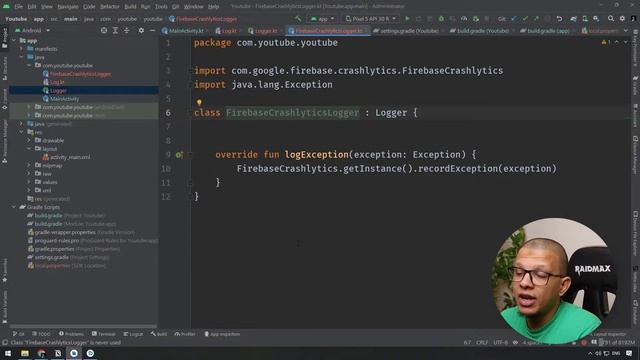
Task: Expand the mipmap folder
Action: pyautogui.click(x=29, y=165)
